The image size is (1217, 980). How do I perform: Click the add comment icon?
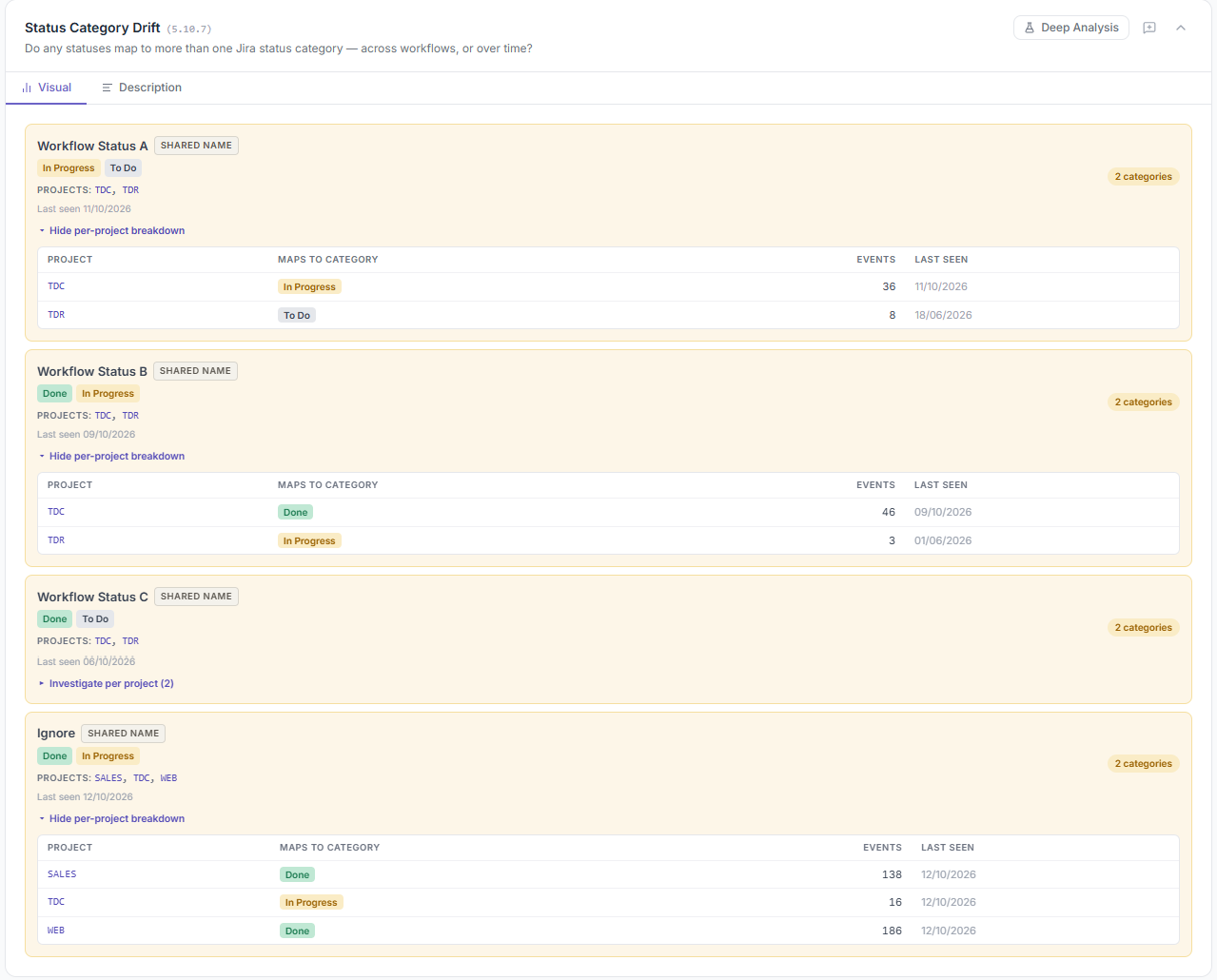(1149, 28)
